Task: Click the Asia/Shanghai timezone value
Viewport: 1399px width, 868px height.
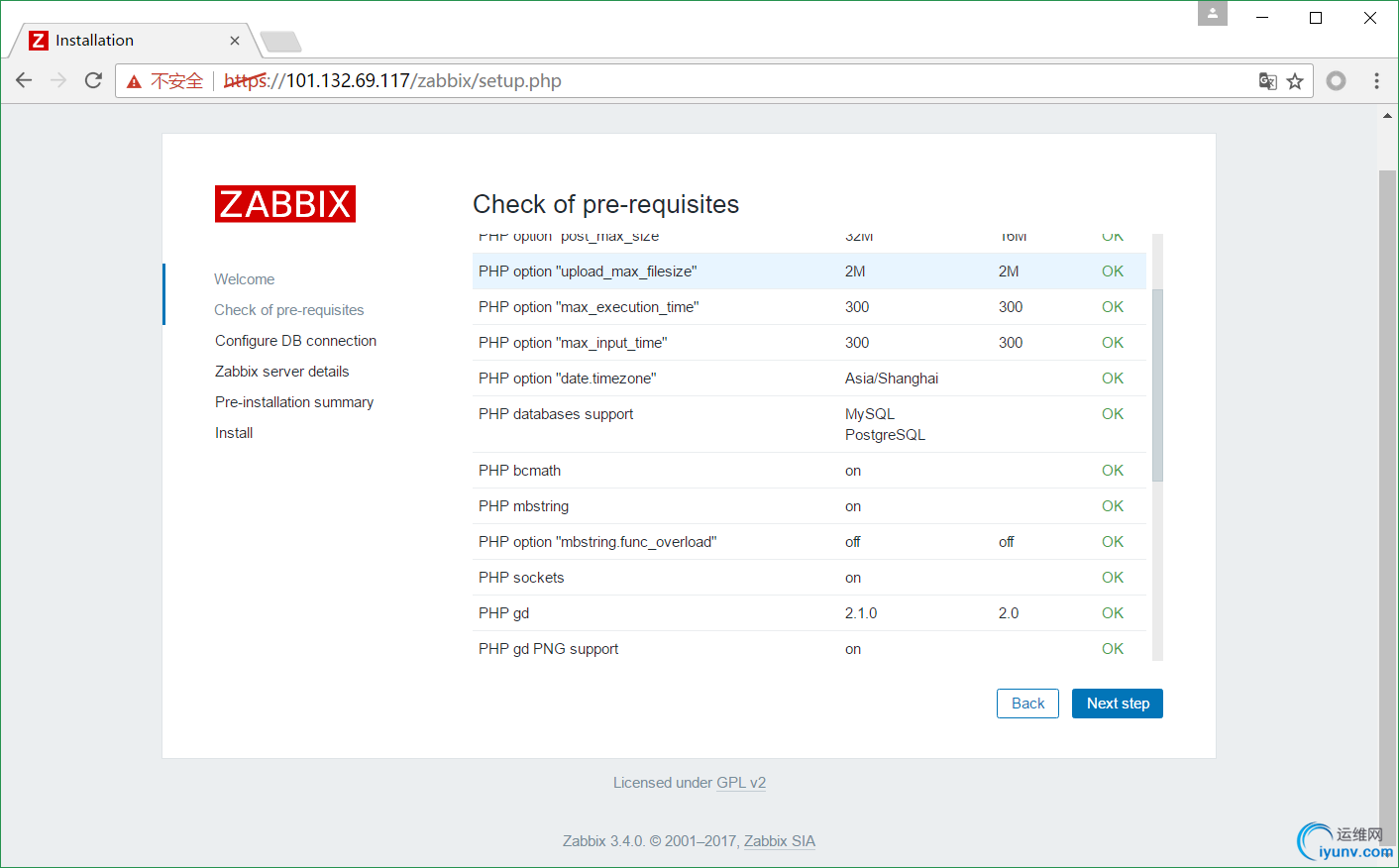Action: [x=892, y=379]
